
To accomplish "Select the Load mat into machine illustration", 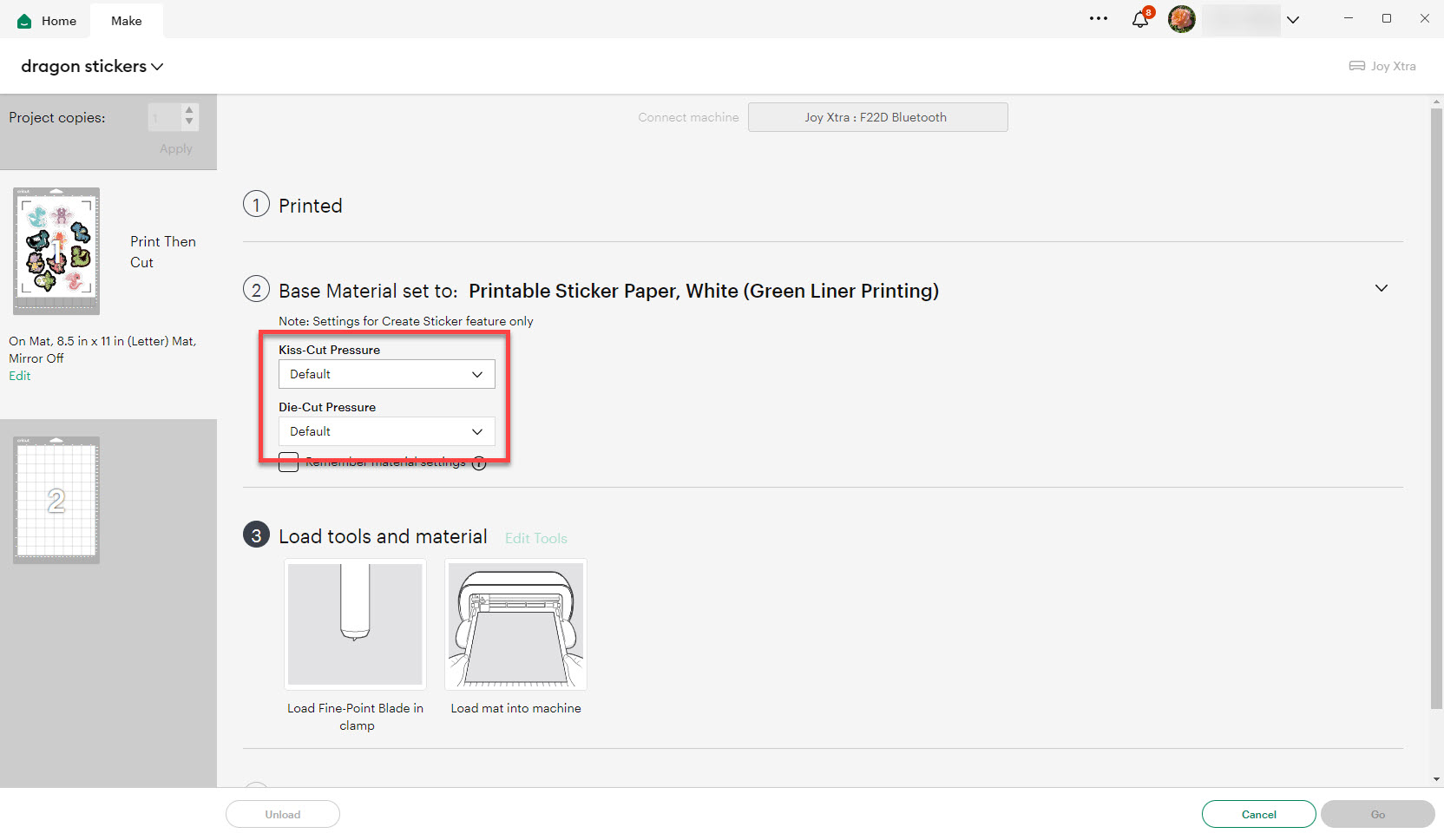I will click(x=515, y=624).
